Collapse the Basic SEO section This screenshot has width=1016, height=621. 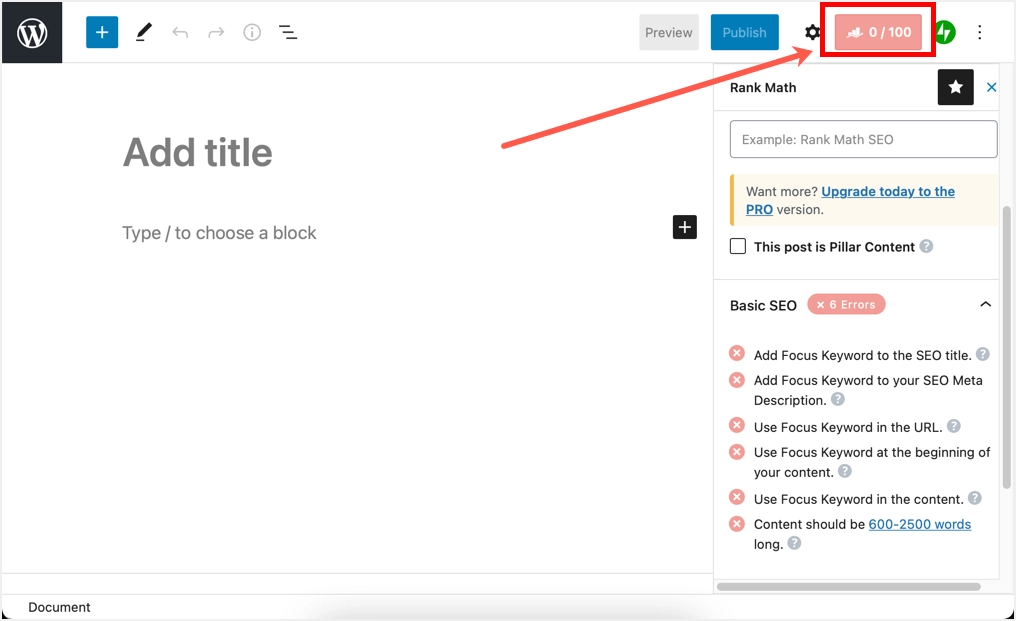coord(985,304)
